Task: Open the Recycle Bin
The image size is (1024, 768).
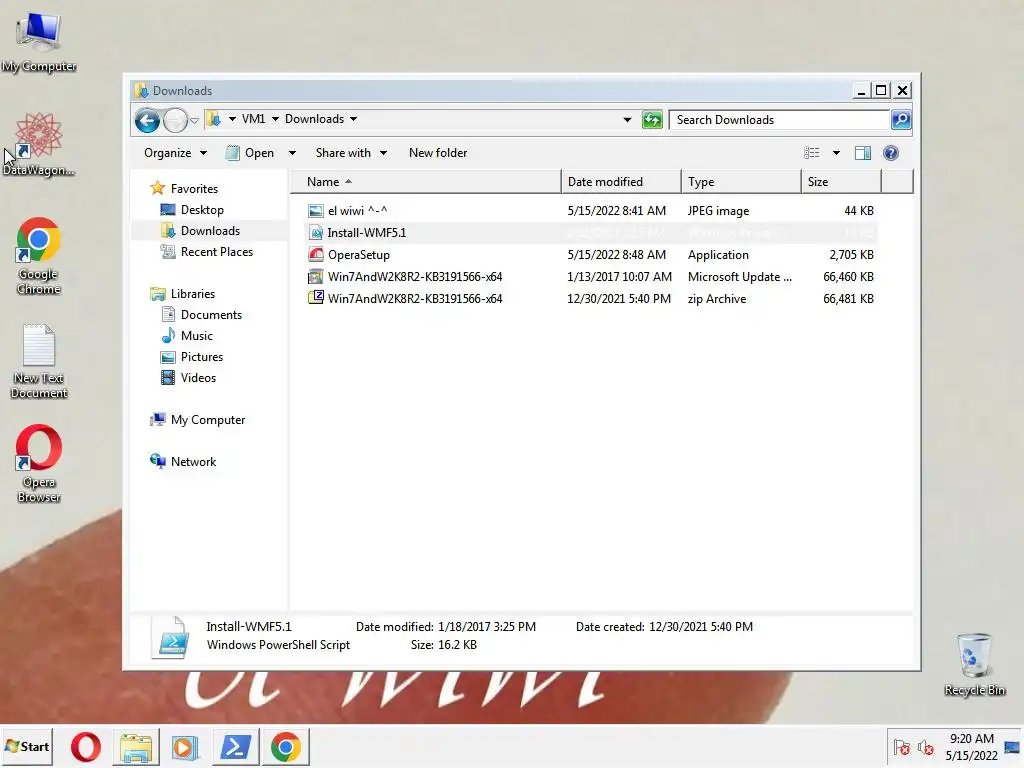Action: point(974,664)
